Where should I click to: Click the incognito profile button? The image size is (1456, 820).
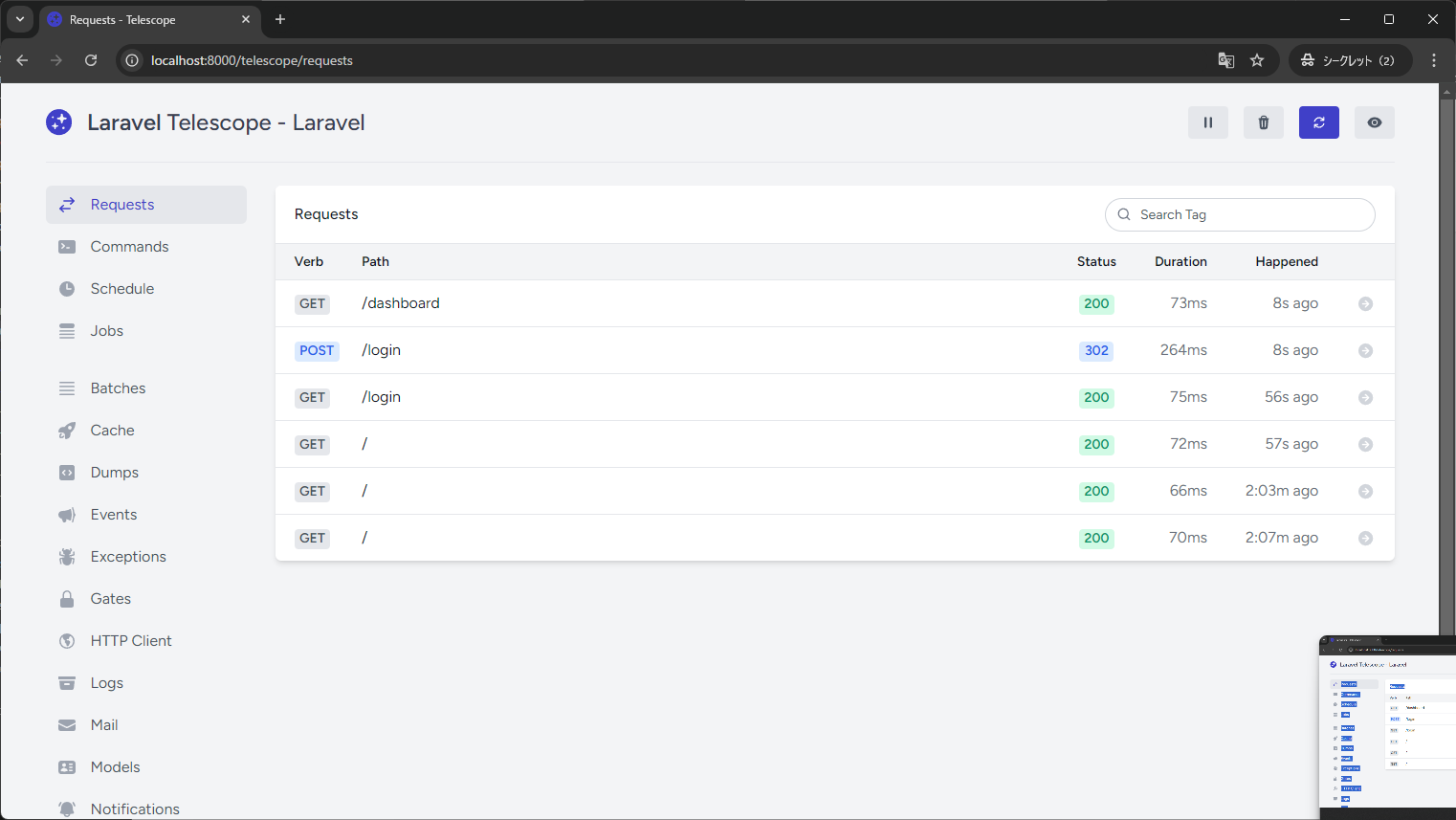1350,60
